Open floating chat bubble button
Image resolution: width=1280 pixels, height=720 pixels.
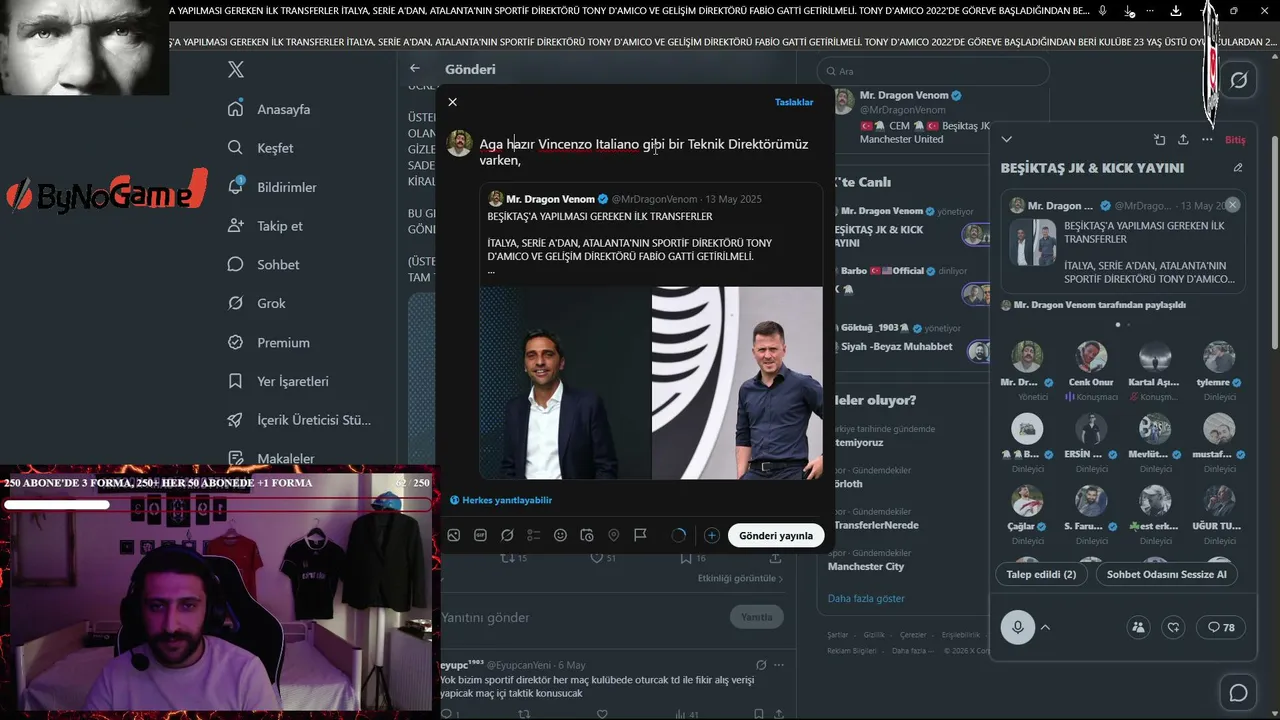[x=1238, y=693]
